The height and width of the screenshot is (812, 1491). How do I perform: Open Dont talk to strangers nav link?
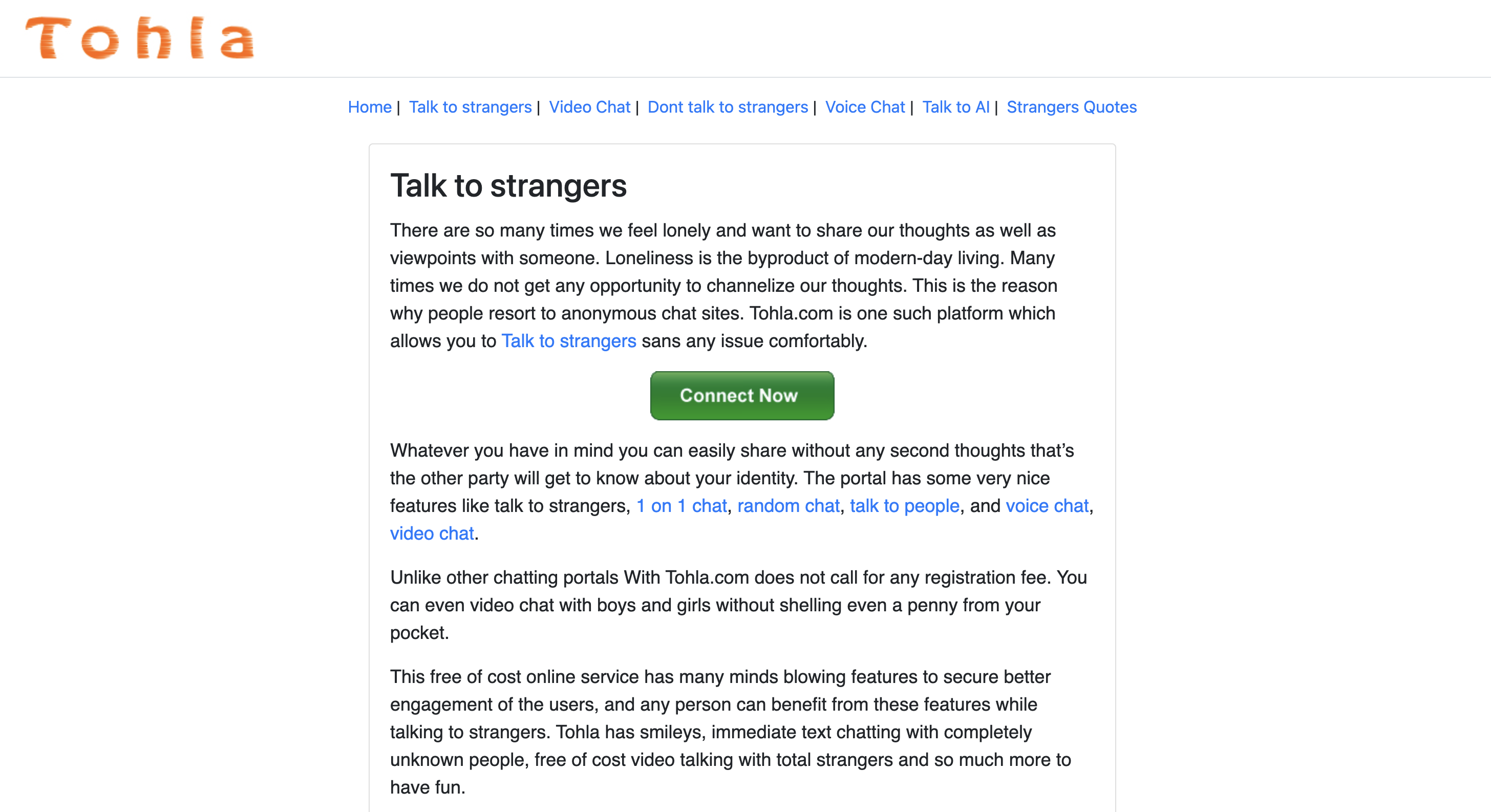727,107
